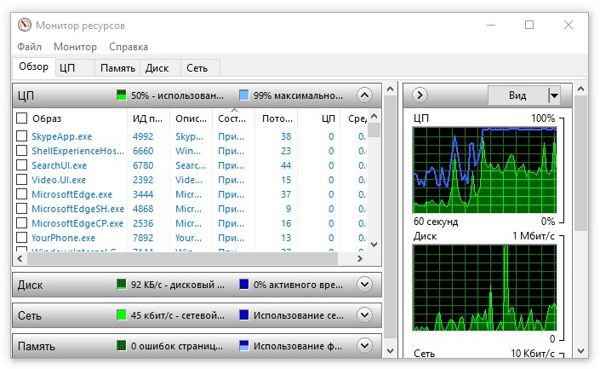This screenshot has width=600, height=369.
Task: Toggle the Образ select-all checkbox
Action: (x=22, y=118)
